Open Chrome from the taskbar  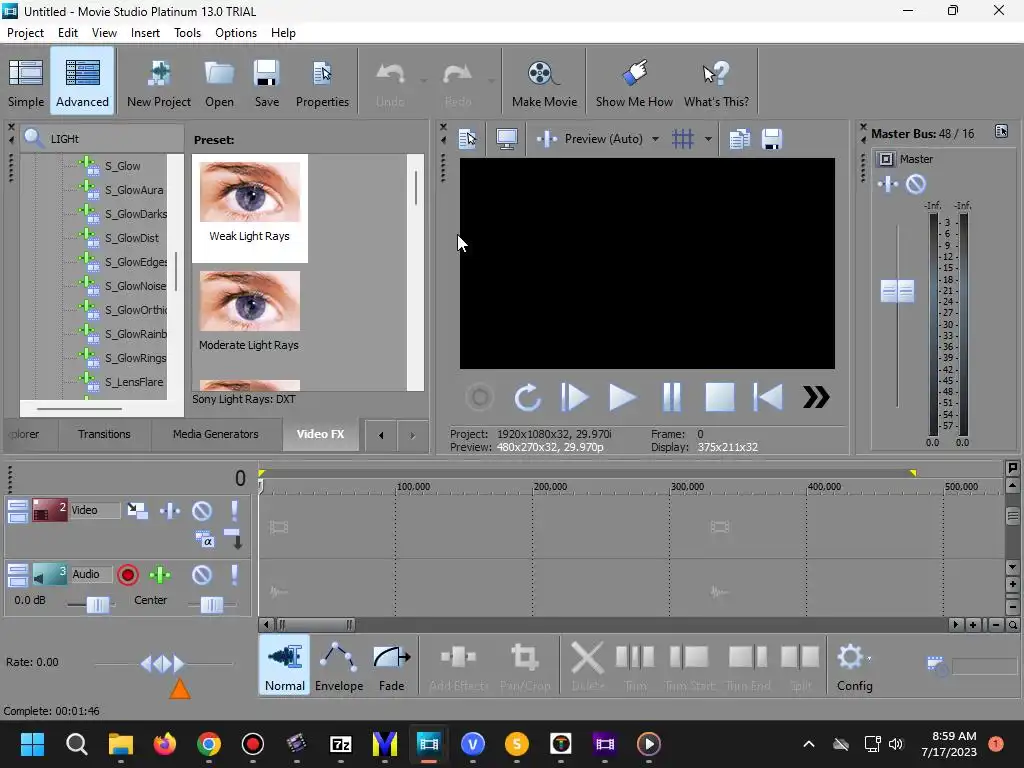(x=208, y=744)
